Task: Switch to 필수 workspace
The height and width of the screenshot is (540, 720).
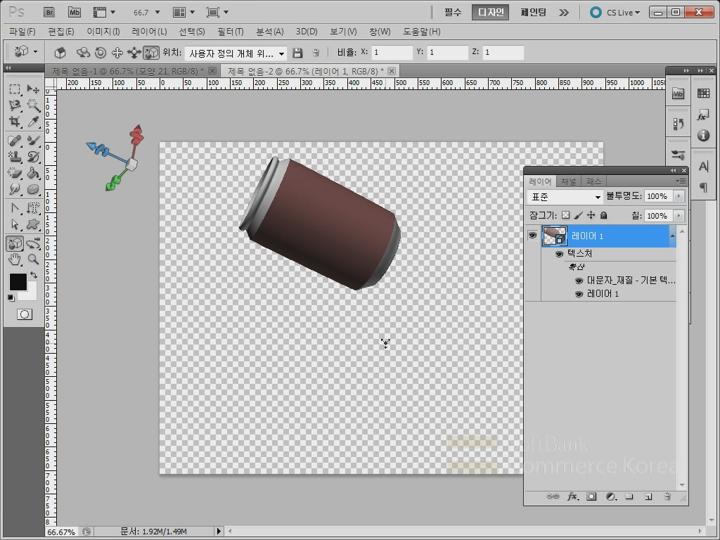Action: [452, 12]
